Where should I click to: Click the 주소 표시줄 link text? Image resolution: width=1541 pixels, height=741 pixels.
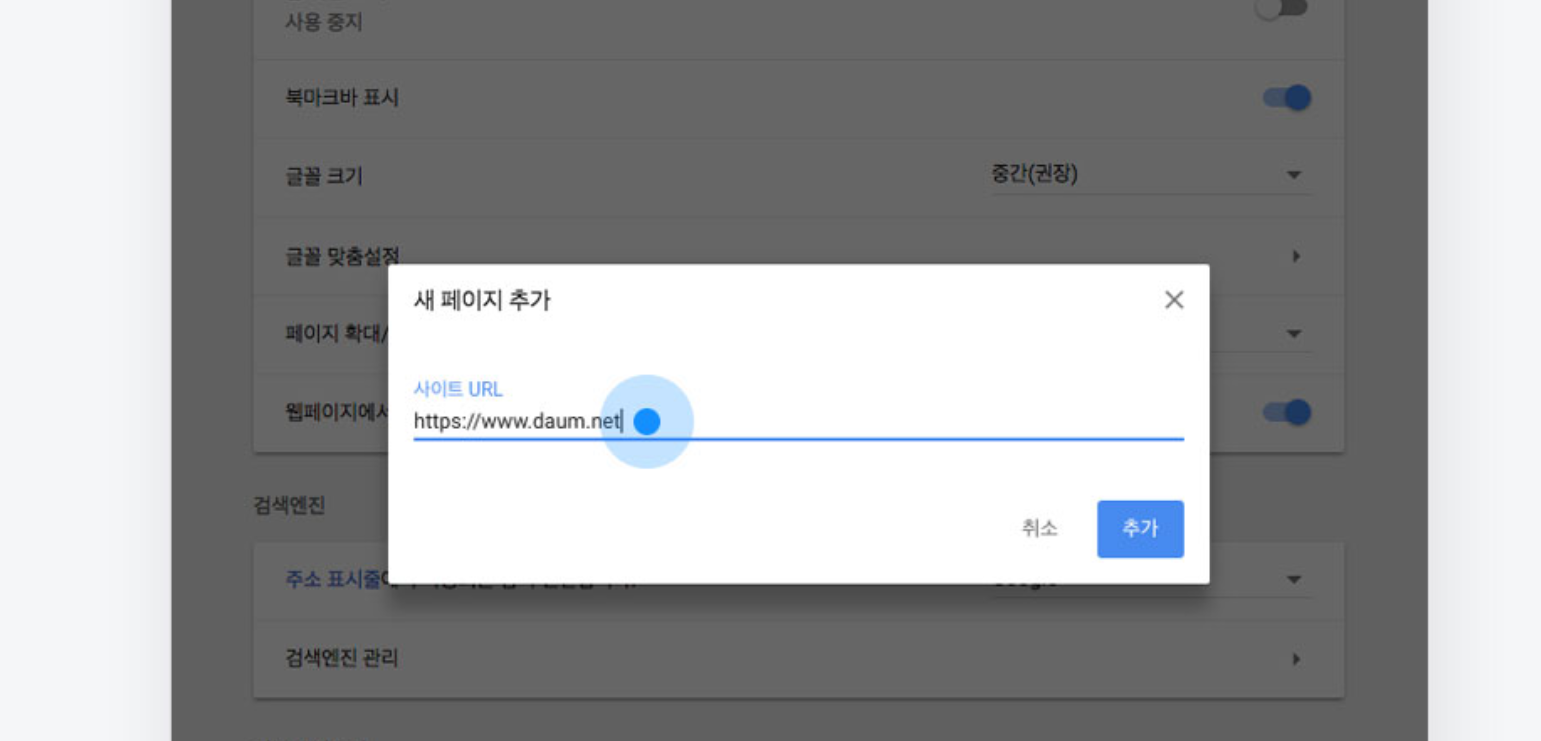(x=334, y=580)
